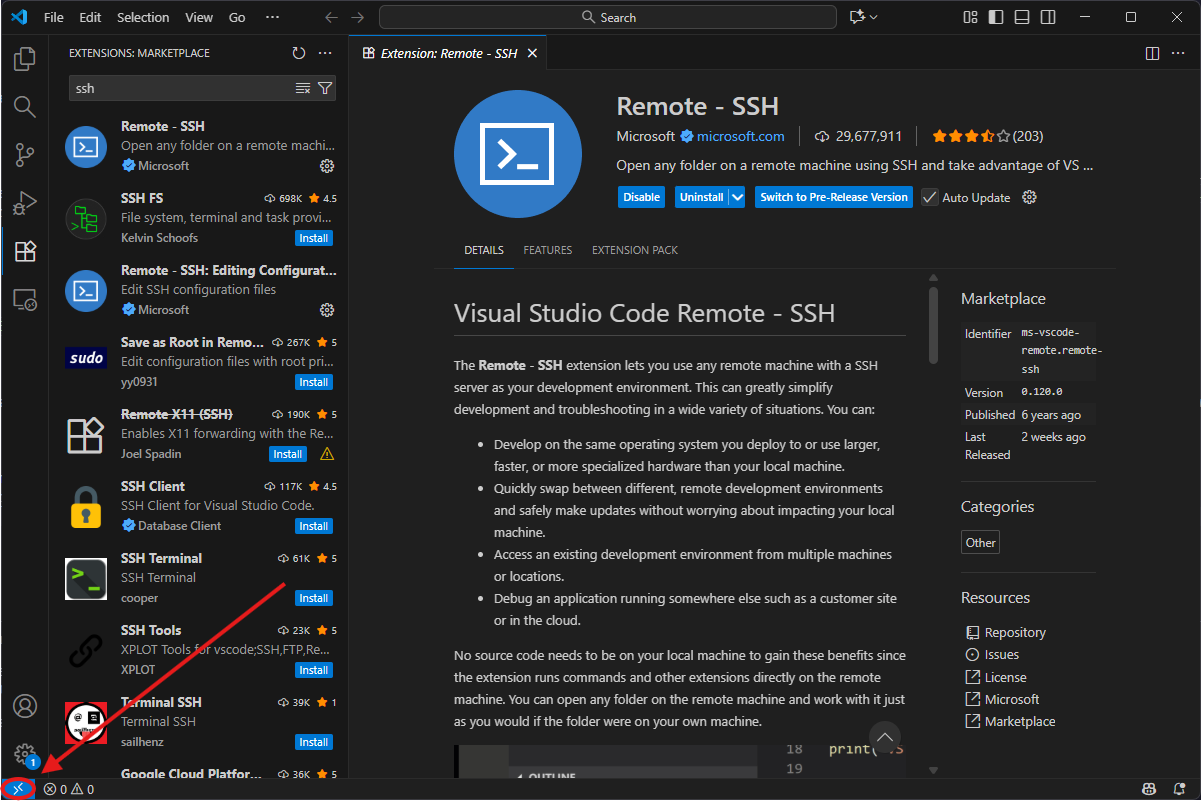Open the filter extensions funnel icon

click(325, 88)
